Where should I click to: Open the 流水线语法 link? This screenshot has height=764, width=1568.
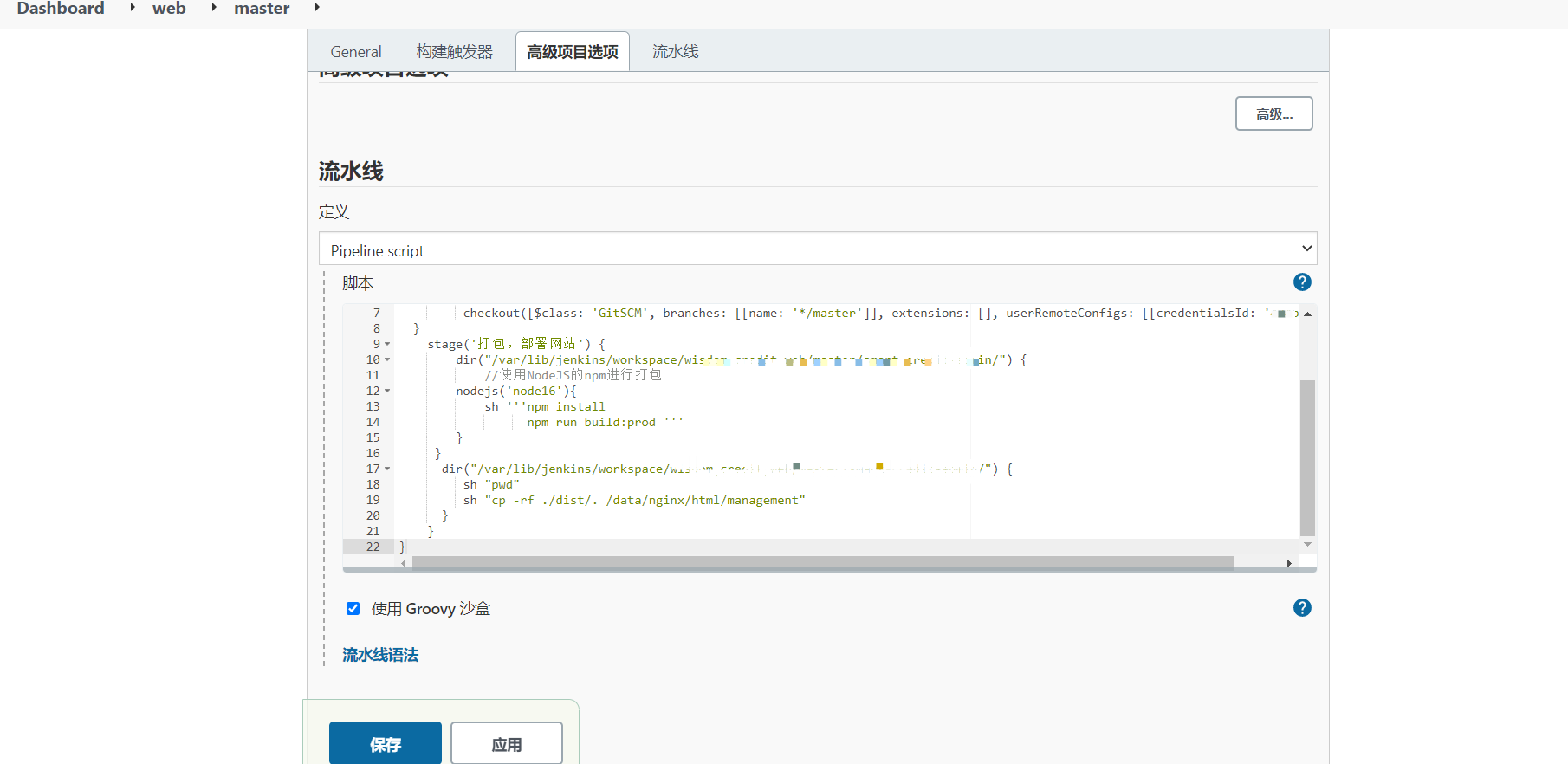(380, 655)
